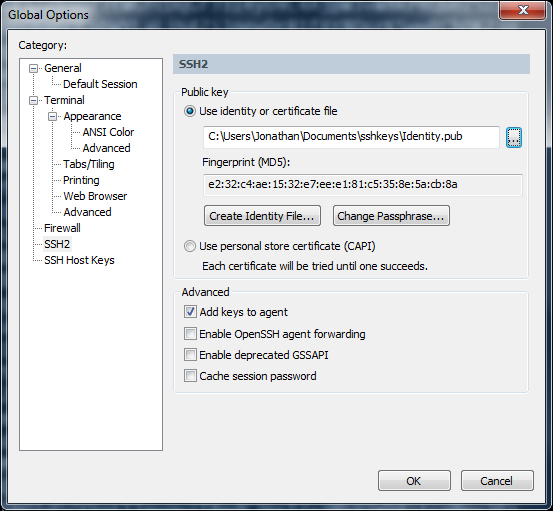Open SSH Host Keys category
Viewport: 553px width, 511px height.
[79, 260]
